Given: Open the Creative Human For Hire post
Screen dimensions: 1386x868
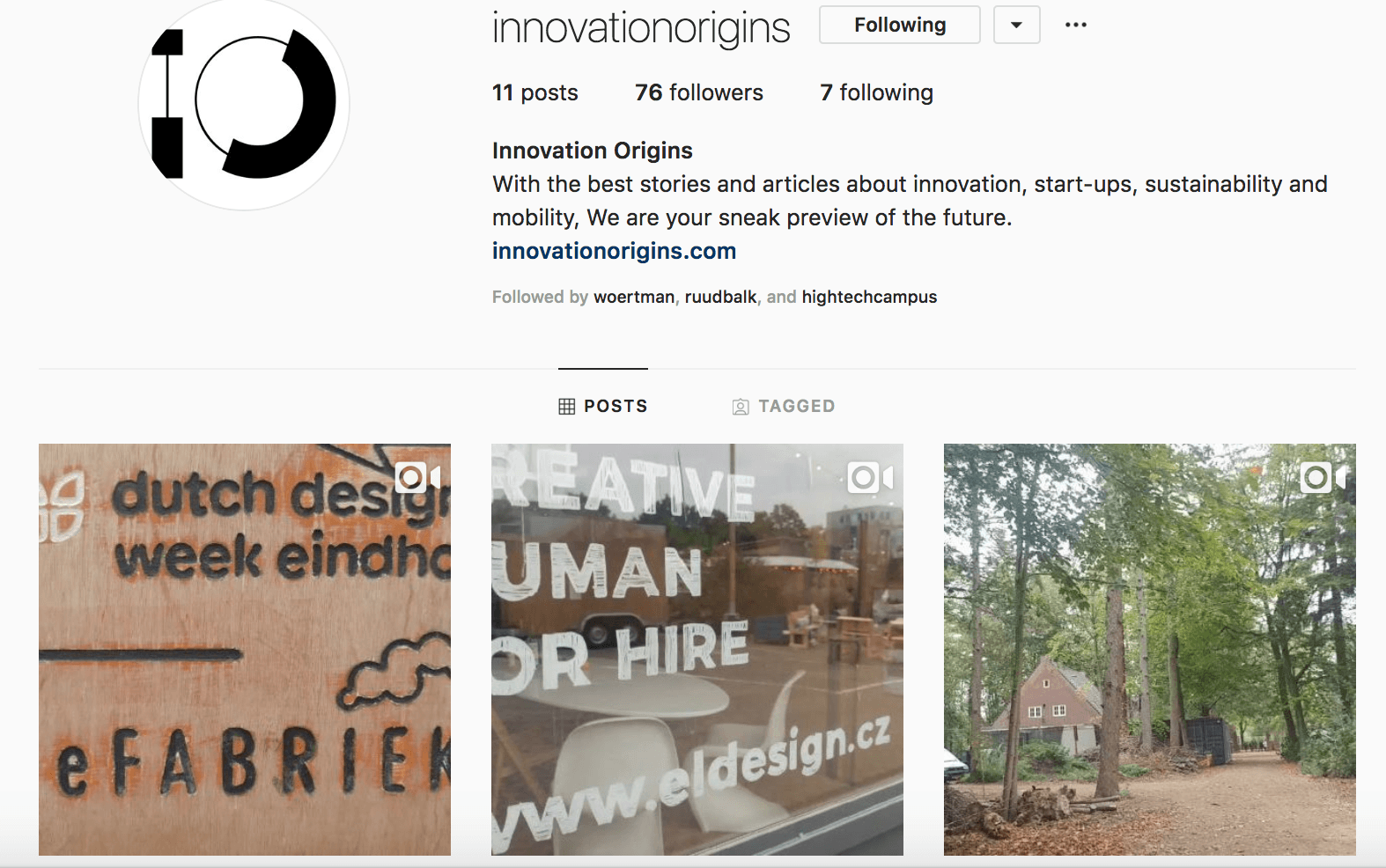Looking at the screenshot, I should [x=697, y=650].
